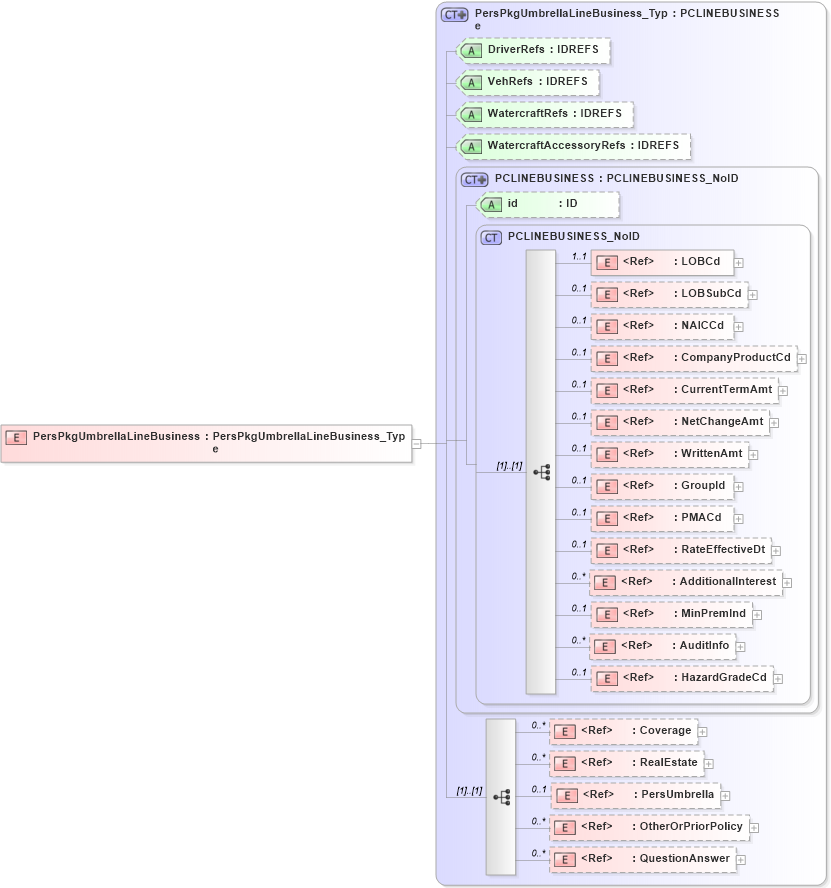
Task: Click the compositor icon next to the Coverage group
Action: pyautogui.click(x=503, y=796)
